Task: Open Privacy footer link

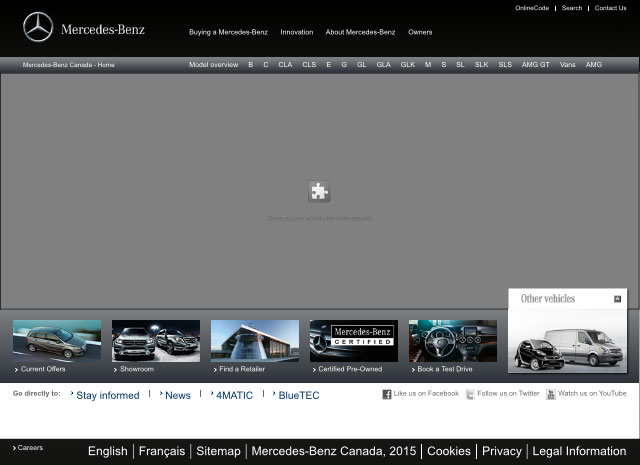Action: 502,451
